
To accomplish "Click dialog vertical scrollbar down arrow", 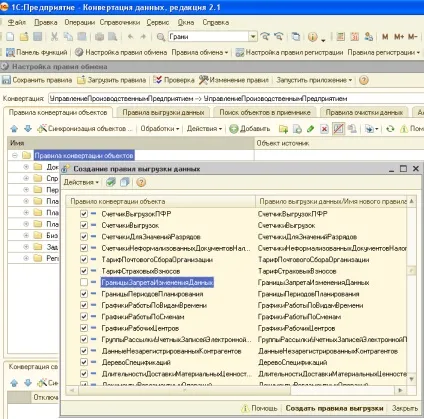I will (x=412, y=379).
